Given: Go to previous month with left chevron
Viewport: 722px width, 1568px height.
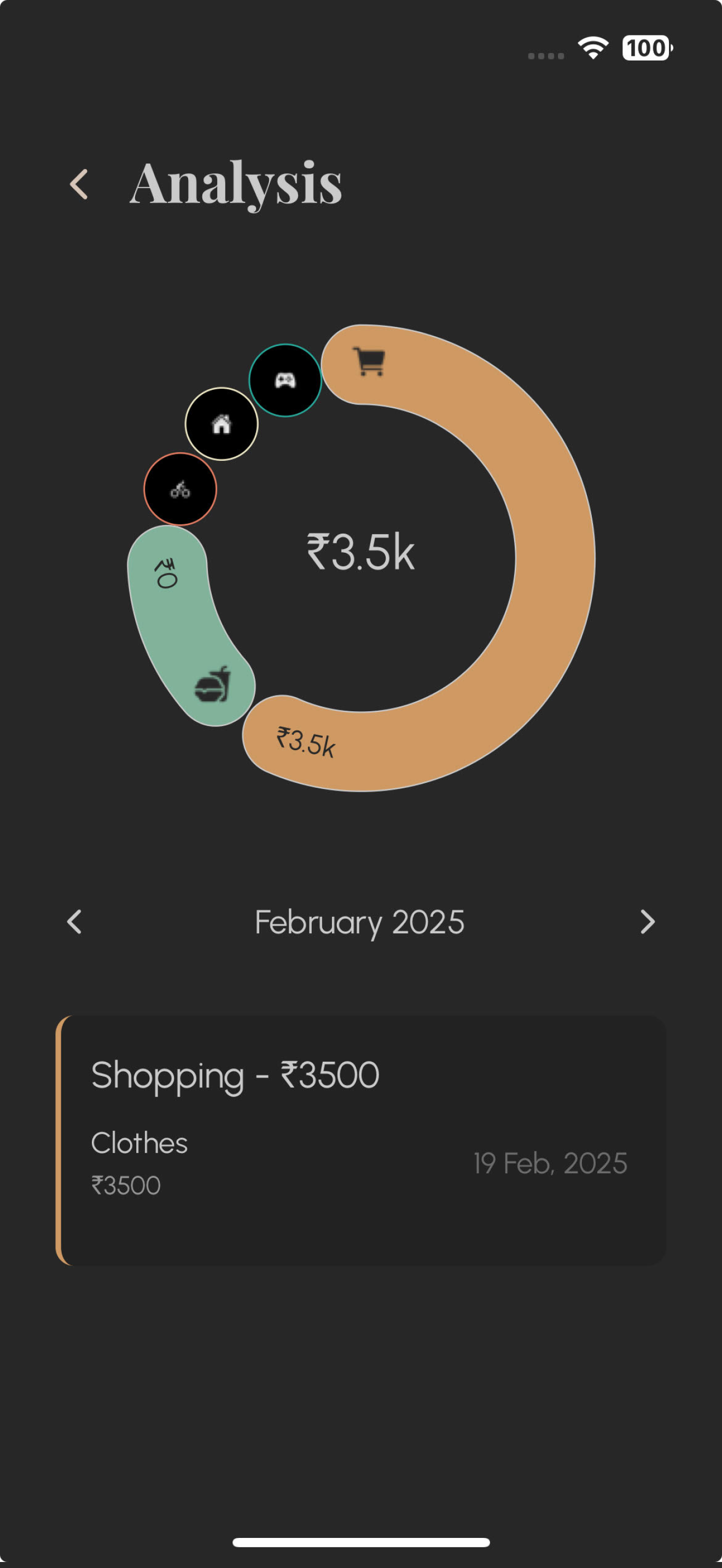Looking at the screenshot, I should [x=74, y=922].
